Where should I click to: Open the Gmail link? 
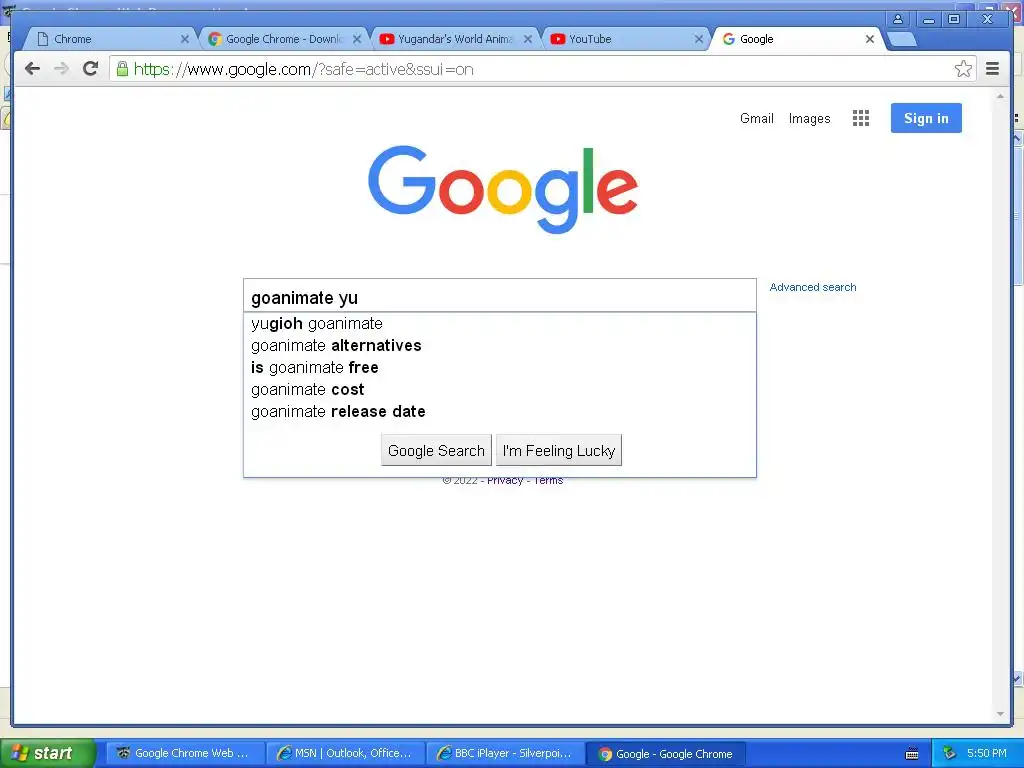[x=757, y=118]
